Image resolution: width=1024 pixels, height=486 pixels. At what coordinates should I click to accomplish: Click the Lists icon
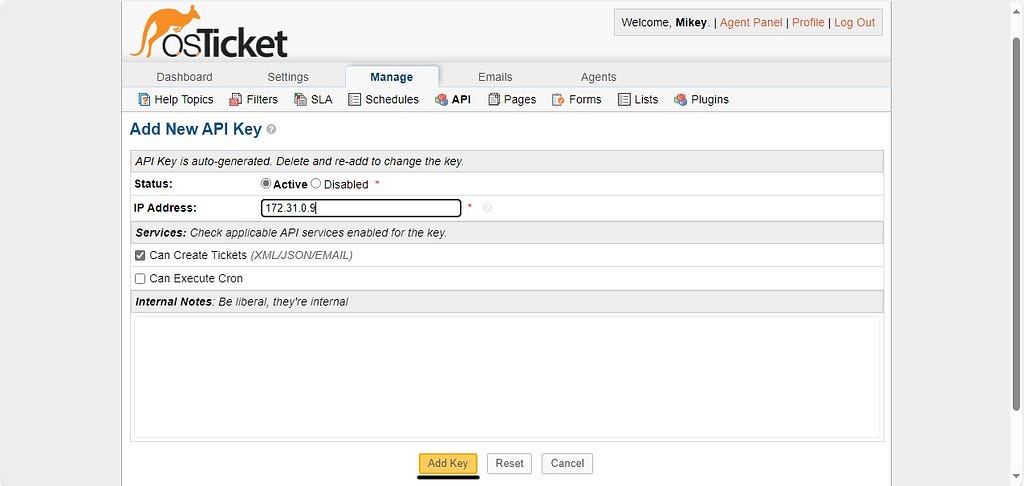point(624,99)
